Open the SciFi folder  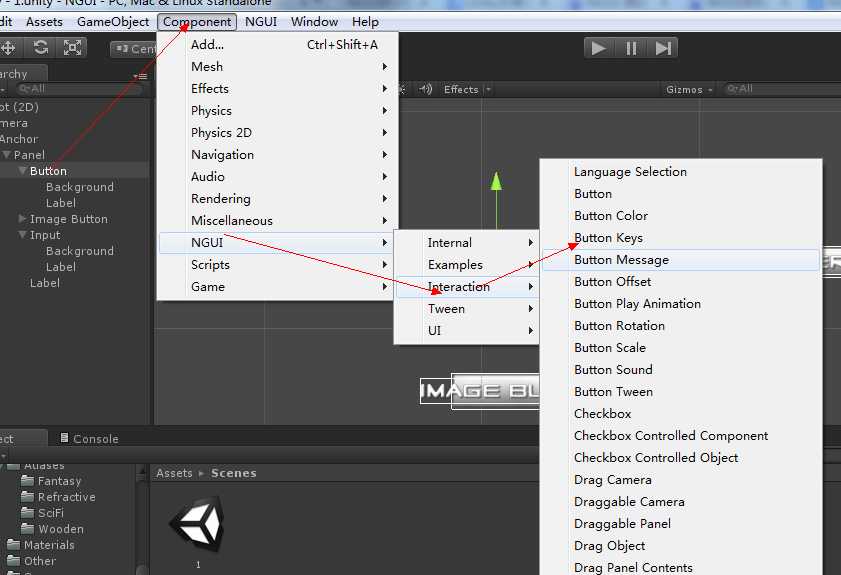(42, 513)
